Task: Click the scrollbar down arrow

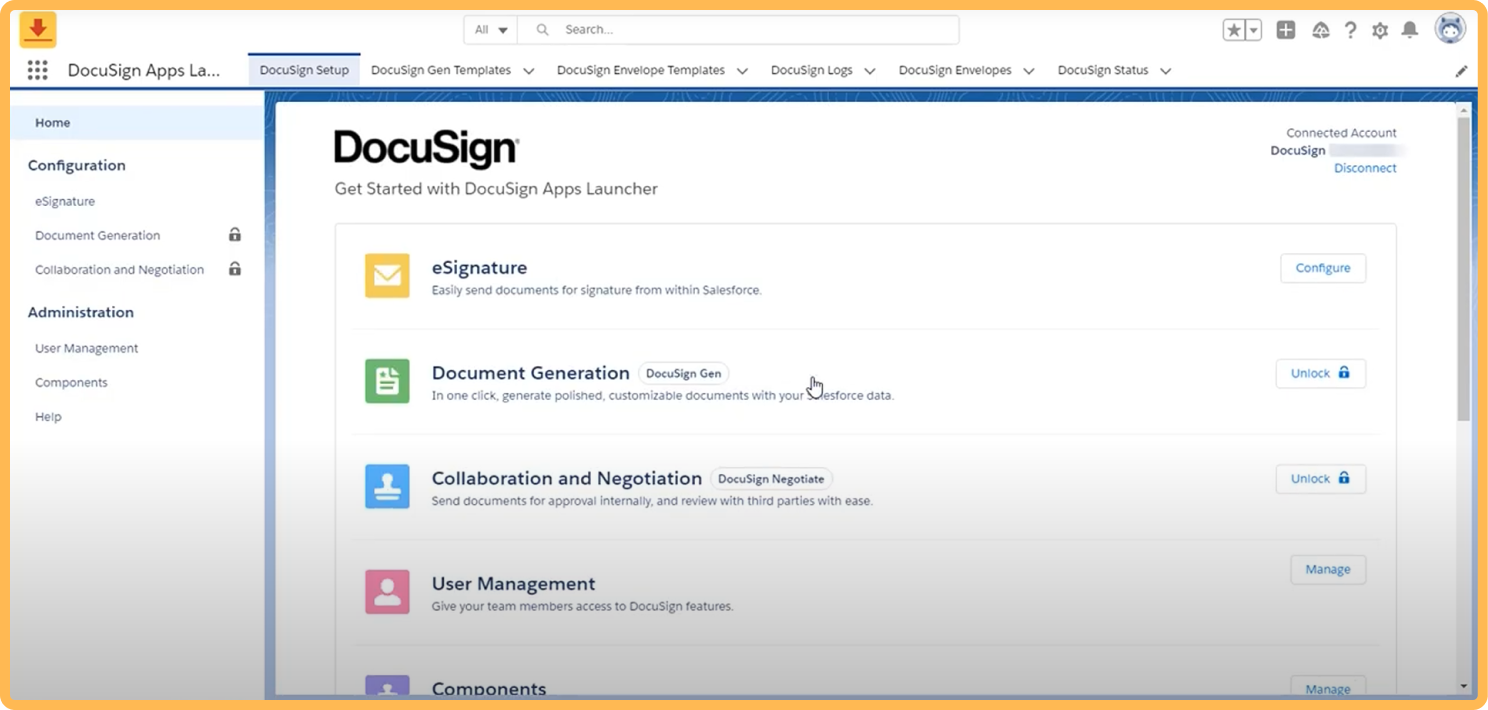Action: pyautogui.click(x=1464, y=687)
